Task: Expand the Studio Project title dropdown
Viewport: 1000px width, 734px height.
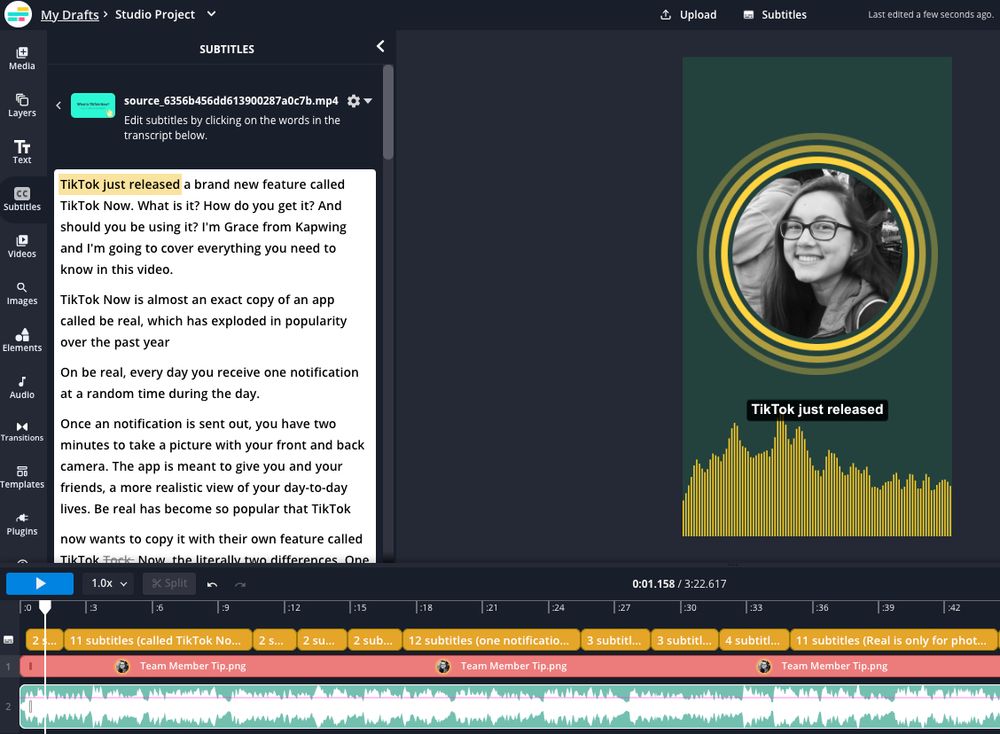Action: [209, 14]
